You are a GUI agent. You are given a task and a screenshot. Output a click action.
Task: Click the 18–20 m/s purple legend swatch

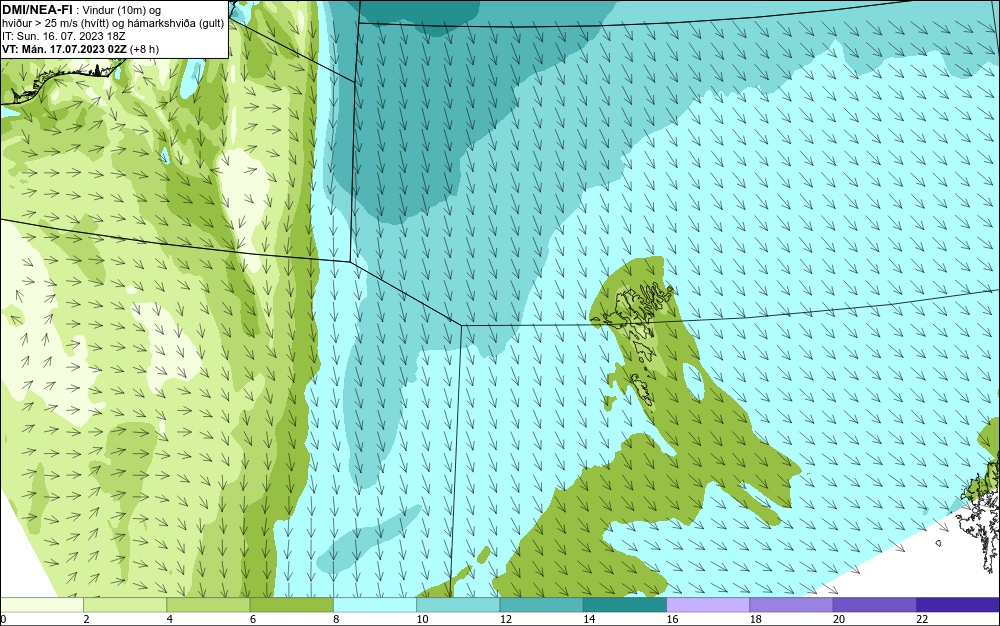point(791,604)
